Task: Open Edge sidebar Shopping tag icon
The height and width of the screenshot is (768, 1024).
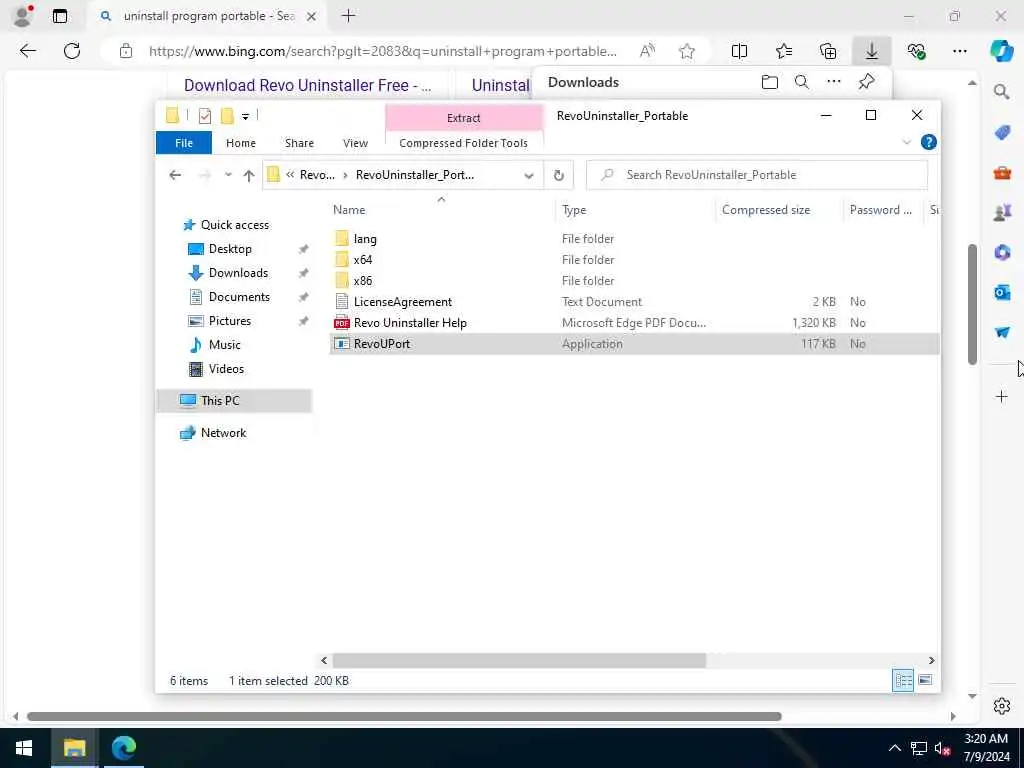Action: pyautogui.click(x=1002, y=133)
